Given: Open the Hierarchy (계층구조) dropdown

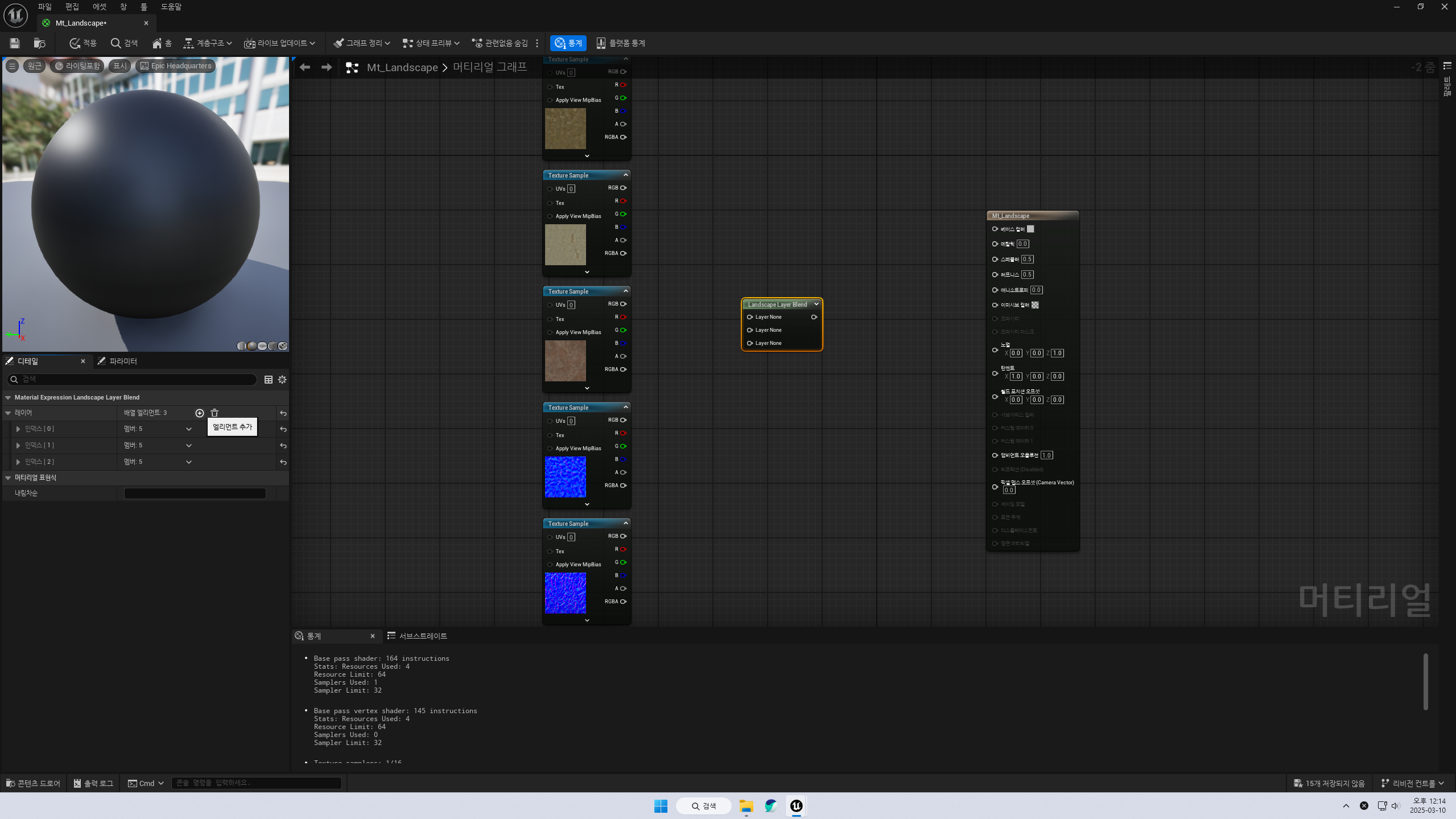Looking at the screenshot, I should tap(208, 43).
